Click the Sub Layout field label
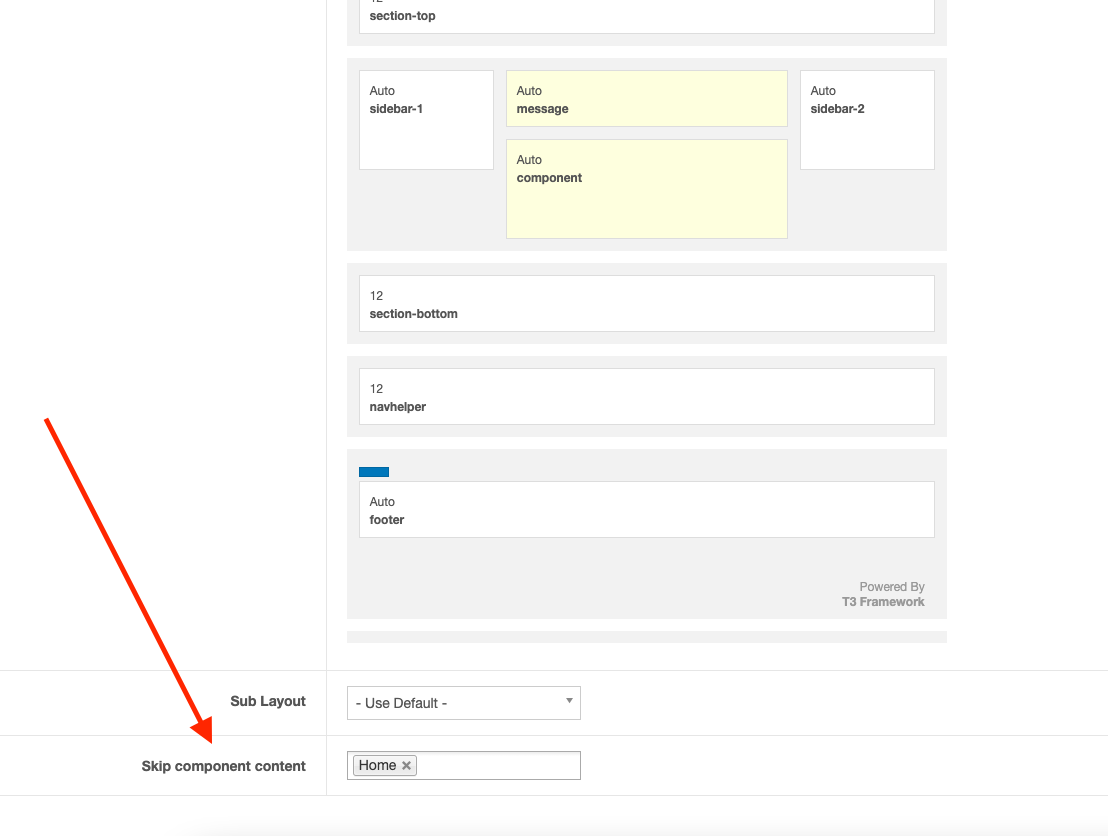This screenshot has width=1108, height=836. pyautogui.click(x=268, y=702)
